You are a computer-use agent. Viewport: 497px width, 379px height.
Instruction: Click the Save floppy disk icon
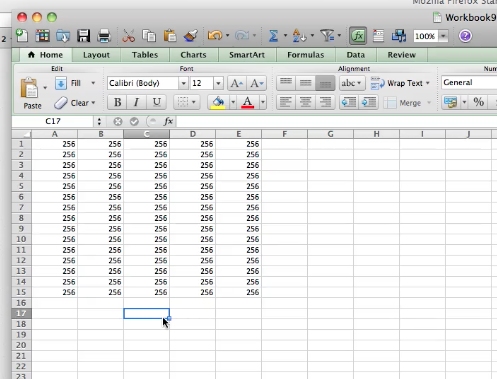[x=83, y=36]
